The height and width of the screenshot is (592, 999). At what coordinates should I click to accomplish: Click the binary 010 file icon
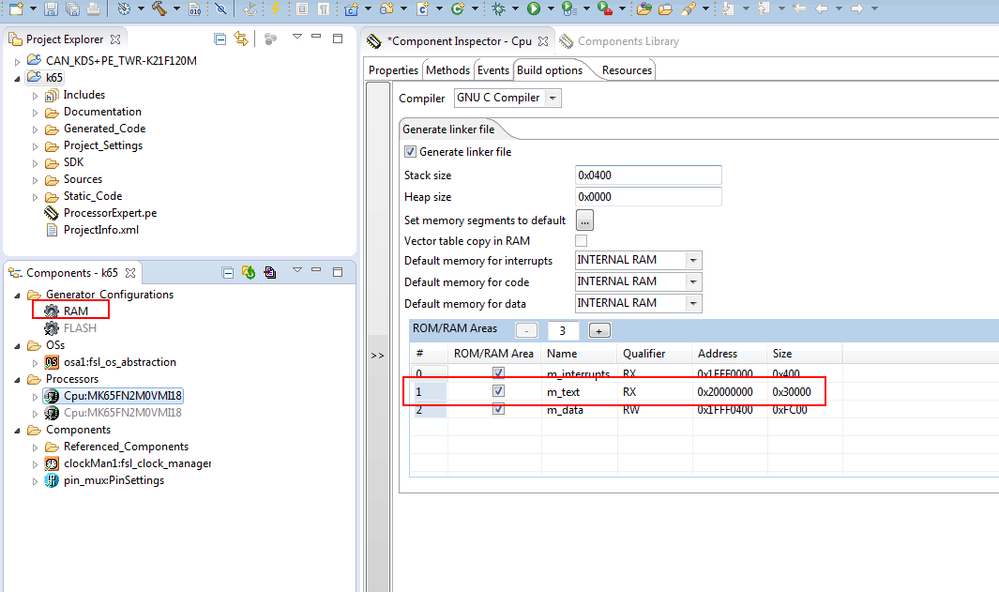click(195, 9)
